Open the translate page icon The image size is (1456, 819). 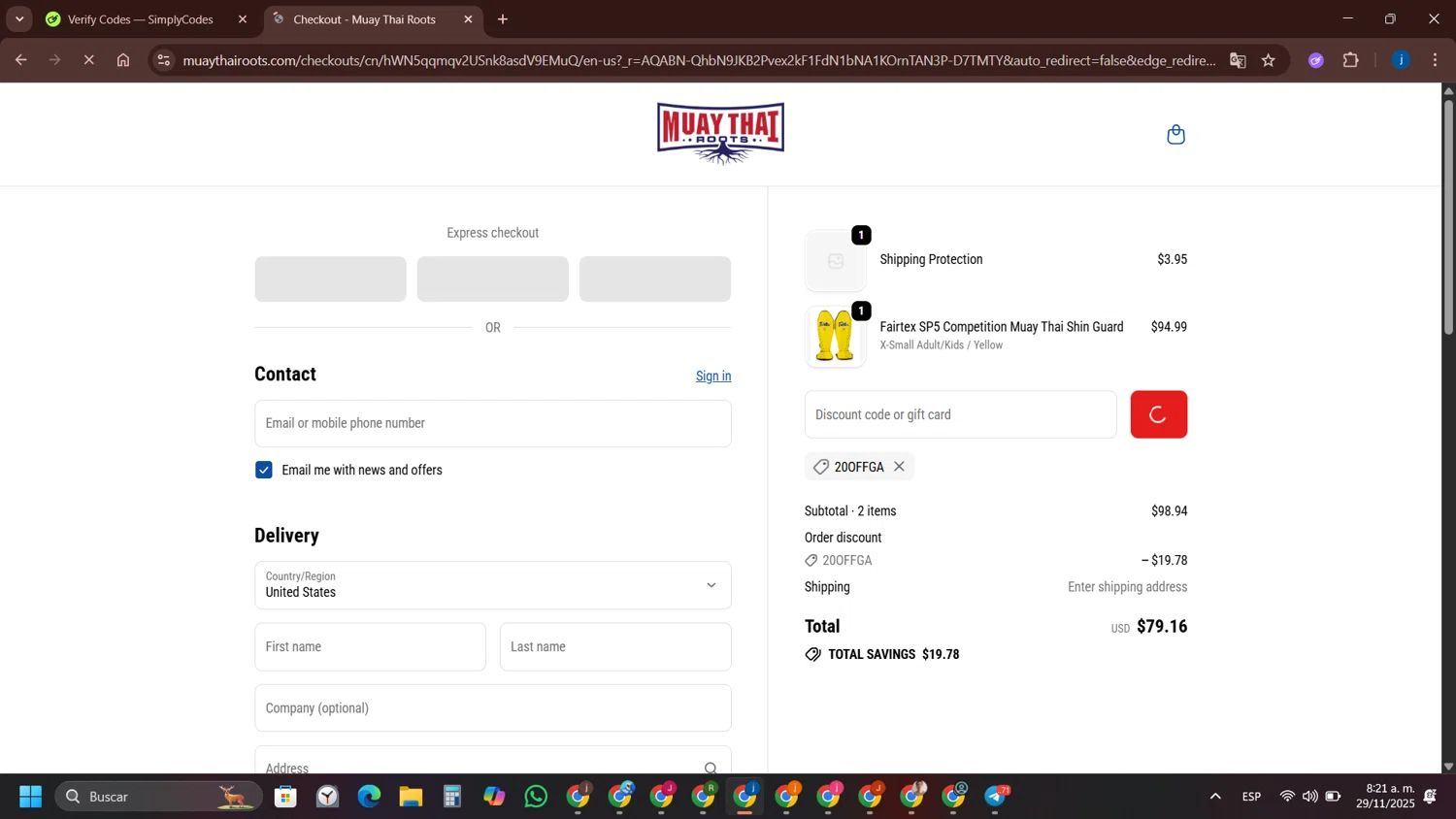[x=1238, y=60]
